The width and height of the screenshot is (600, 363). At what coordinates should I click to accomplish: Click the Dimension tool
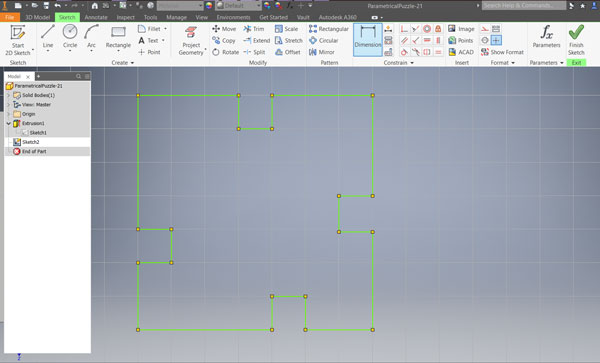click(368, 39)
